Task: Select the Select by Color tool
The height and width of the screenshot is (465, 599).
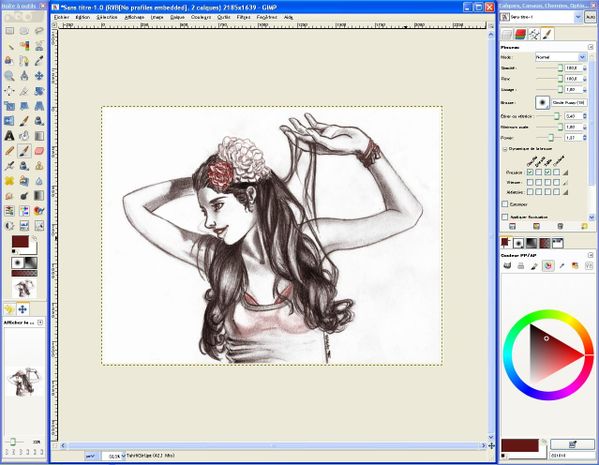Action: [24, 46]
